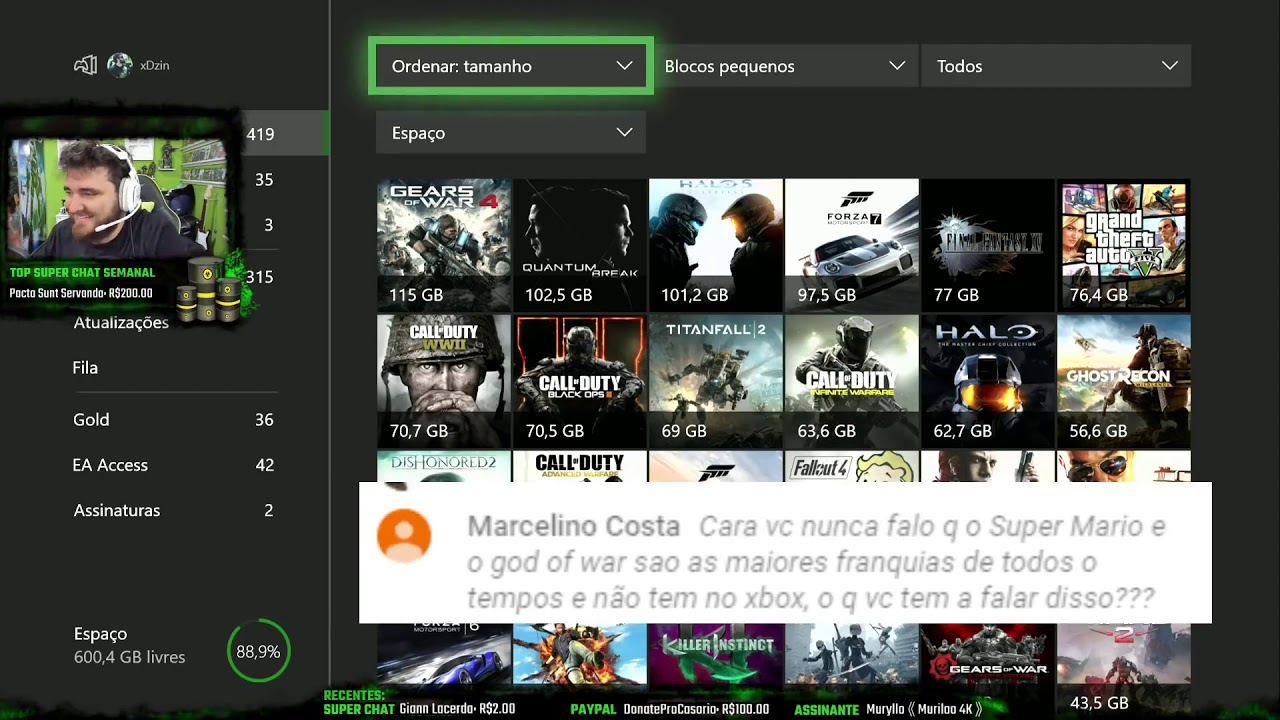Open the Assinaturas section

(175, 510)
